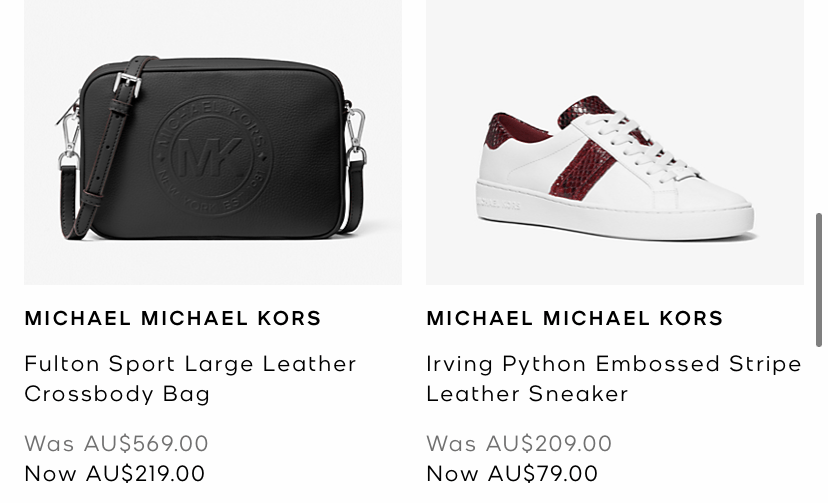This screenshot has height=503, width=828.
Task: Click the Michael Michael Kors brand above Fulton bag
Action: (x=173, y=318)
